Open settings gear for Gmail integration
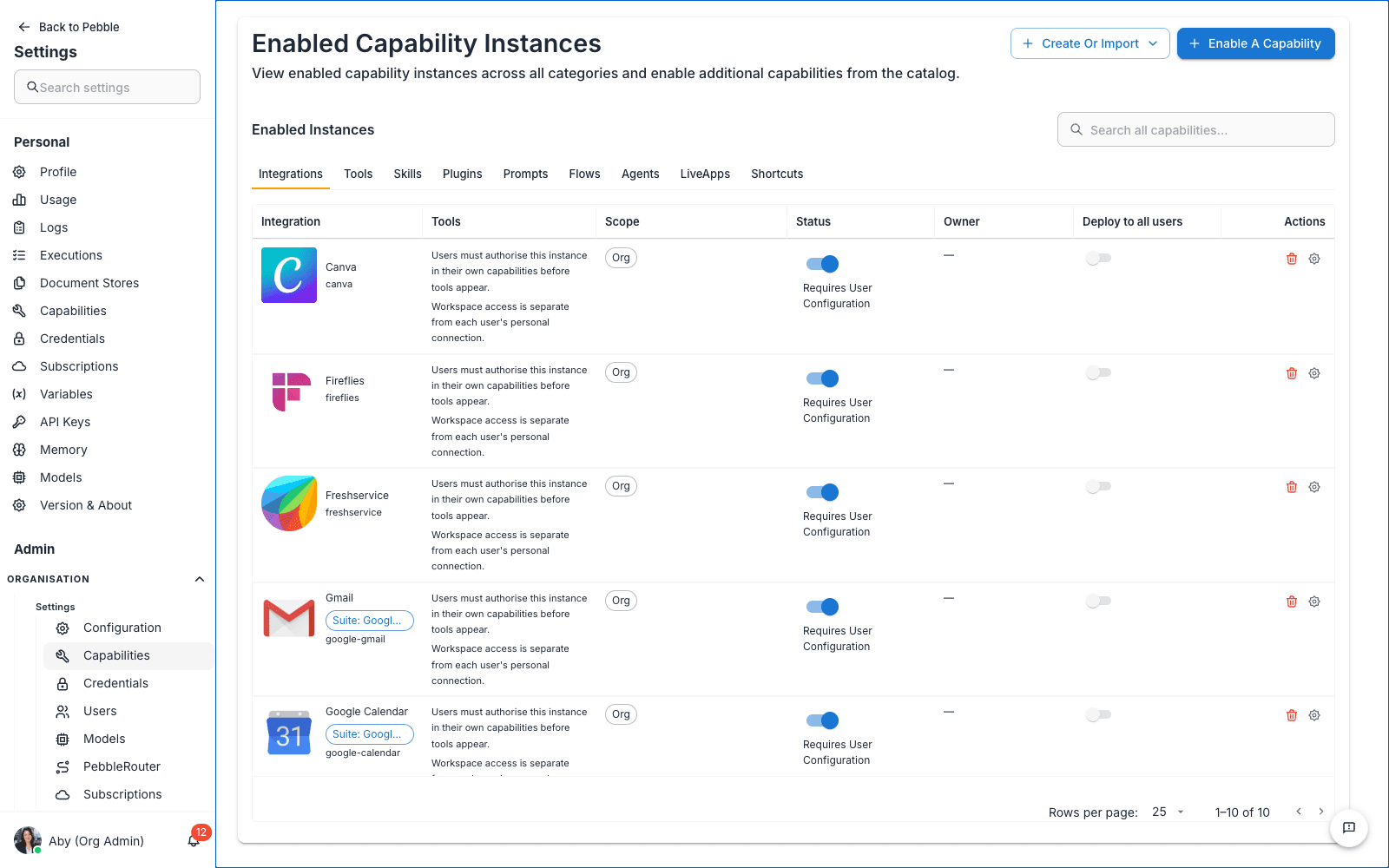This screenshot has height=868, width=1389. (1314, 602)
